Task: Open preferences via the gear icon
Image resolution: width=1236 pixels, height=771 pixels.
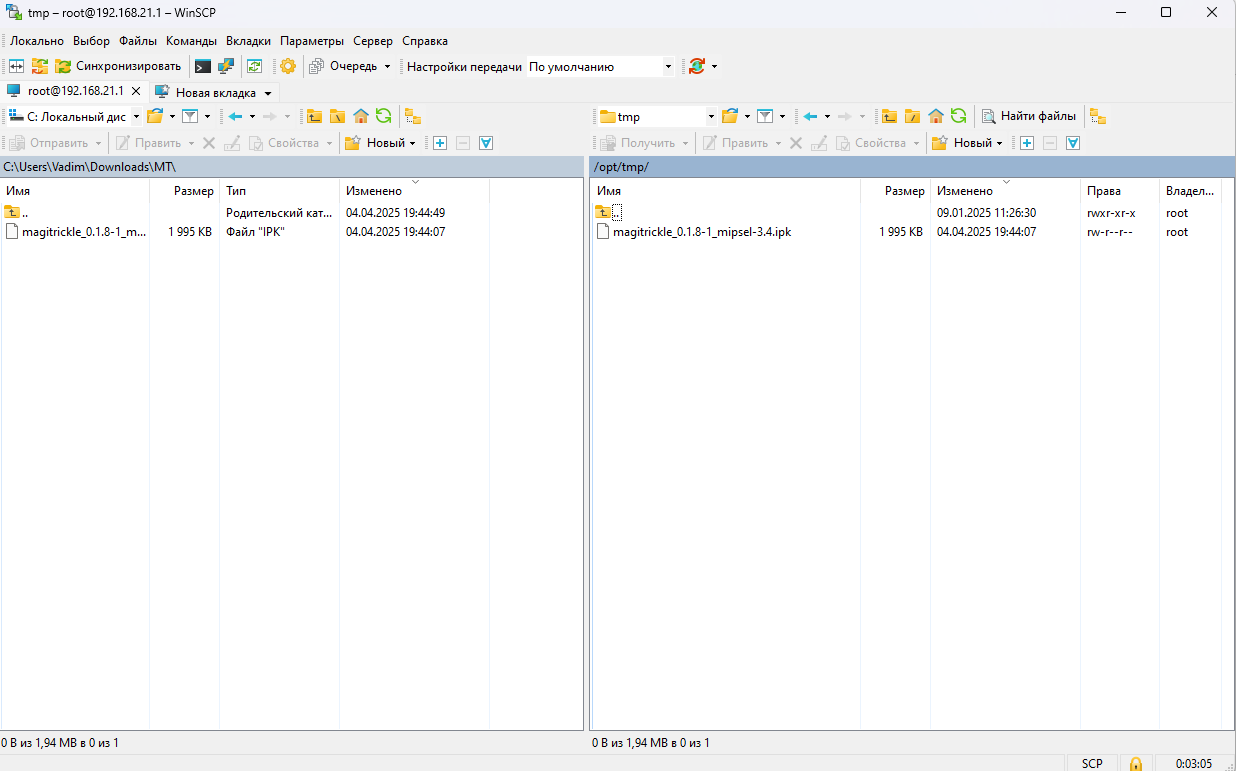Action: click(x=288, y=66)
